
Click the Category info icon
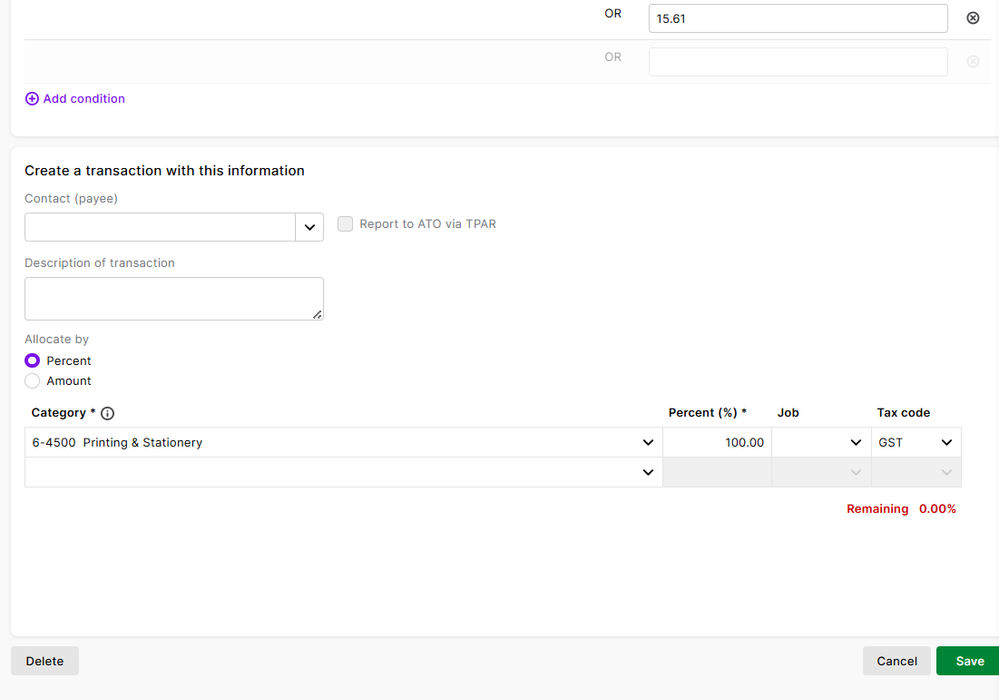coord(108,413)
